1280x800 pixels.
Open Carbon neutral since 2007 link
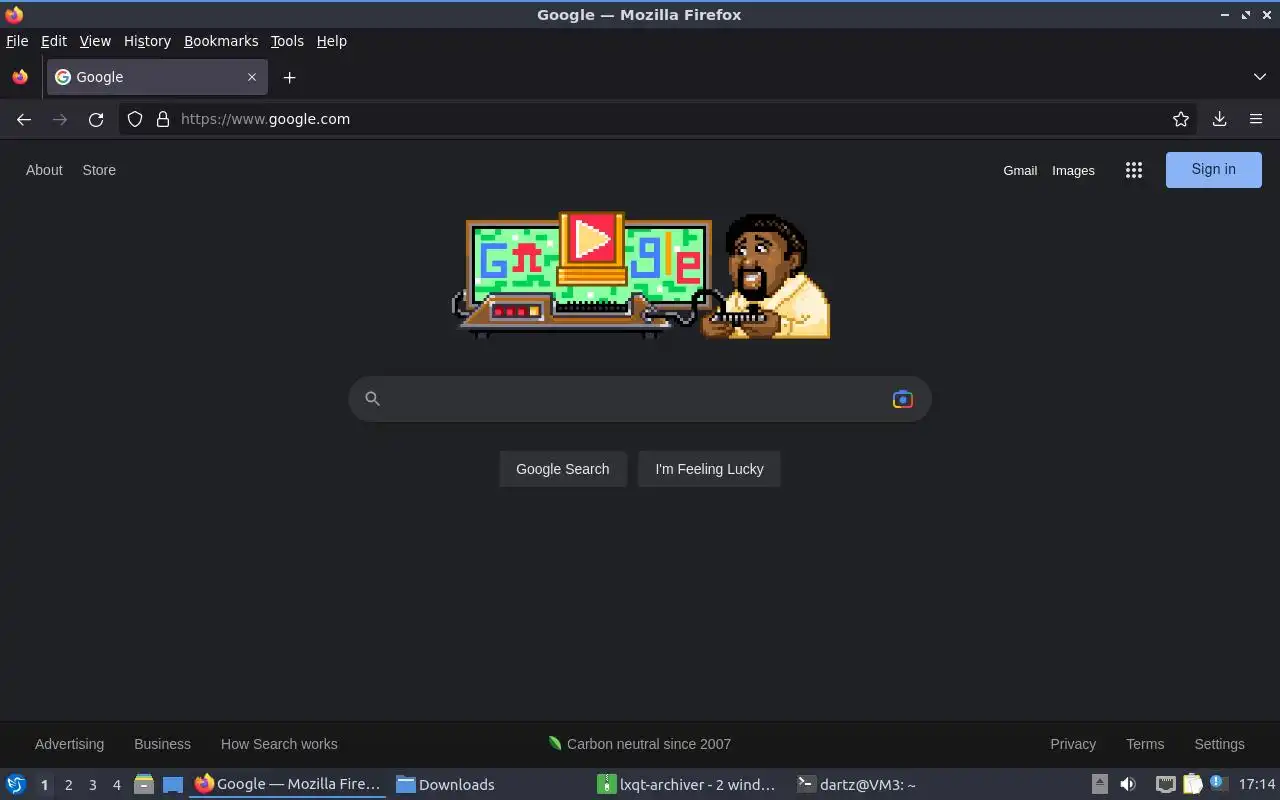(x=640, y=744)
